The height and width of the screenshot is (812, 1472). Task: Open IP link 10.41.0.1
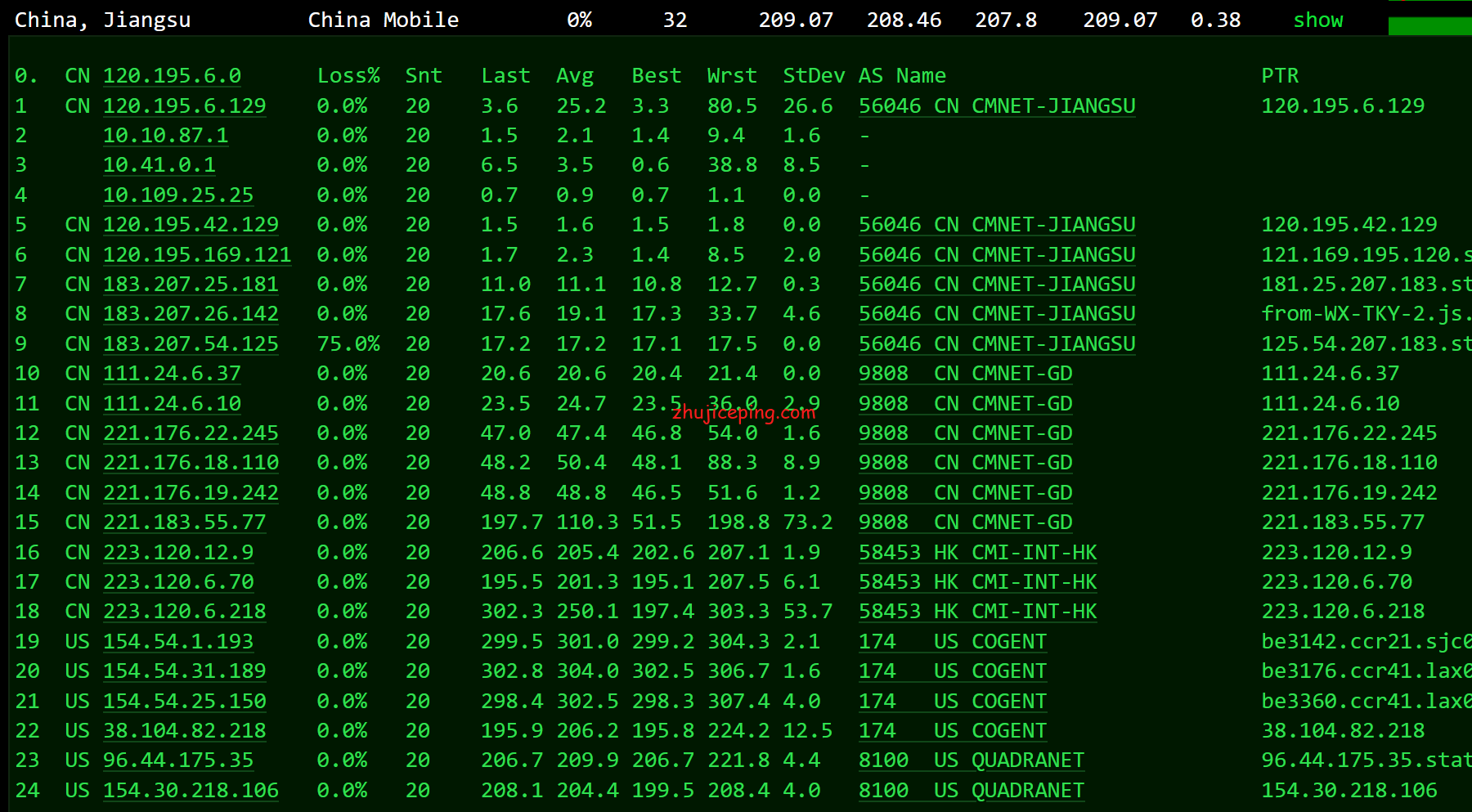(x=159, y=164)
